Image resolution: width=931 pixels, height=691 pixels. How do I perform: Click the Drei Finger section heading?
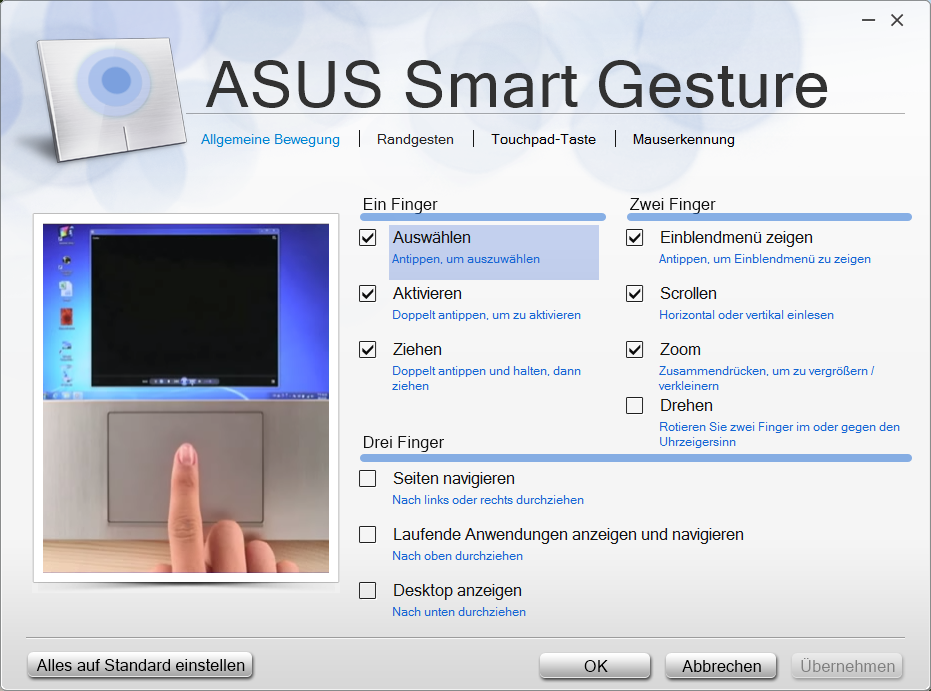[403, 442]
